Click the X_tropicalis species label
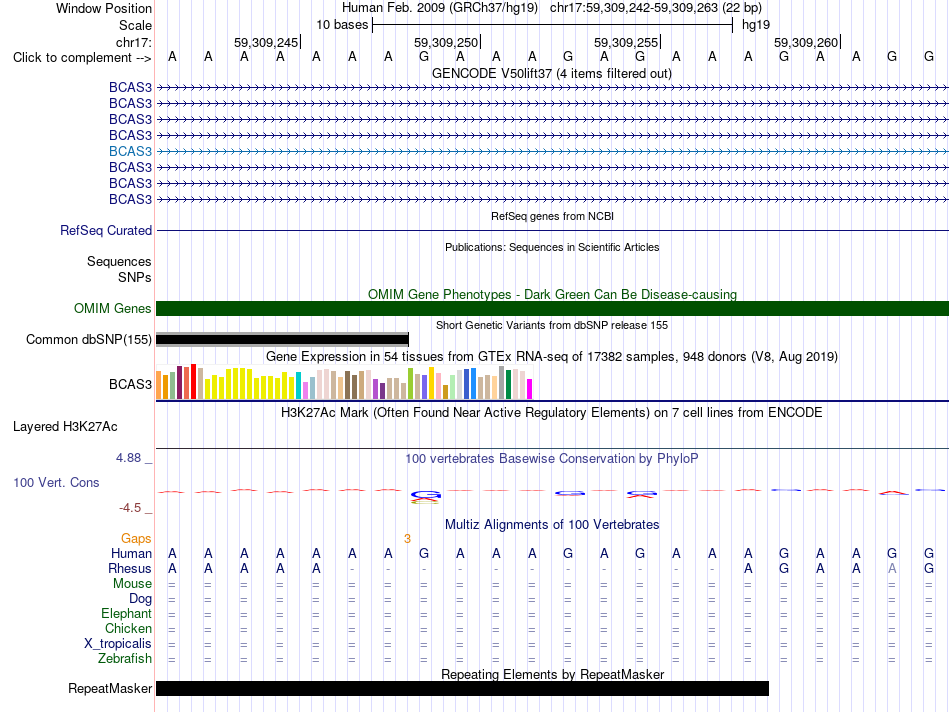 click(118, 644)
